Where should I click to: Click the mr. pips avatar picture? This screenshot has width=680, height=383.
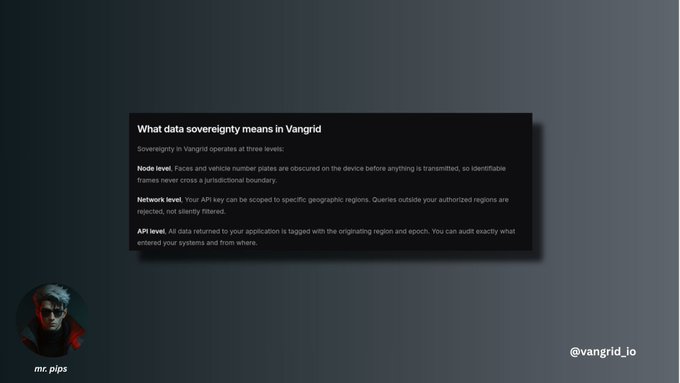click(52, 320)
